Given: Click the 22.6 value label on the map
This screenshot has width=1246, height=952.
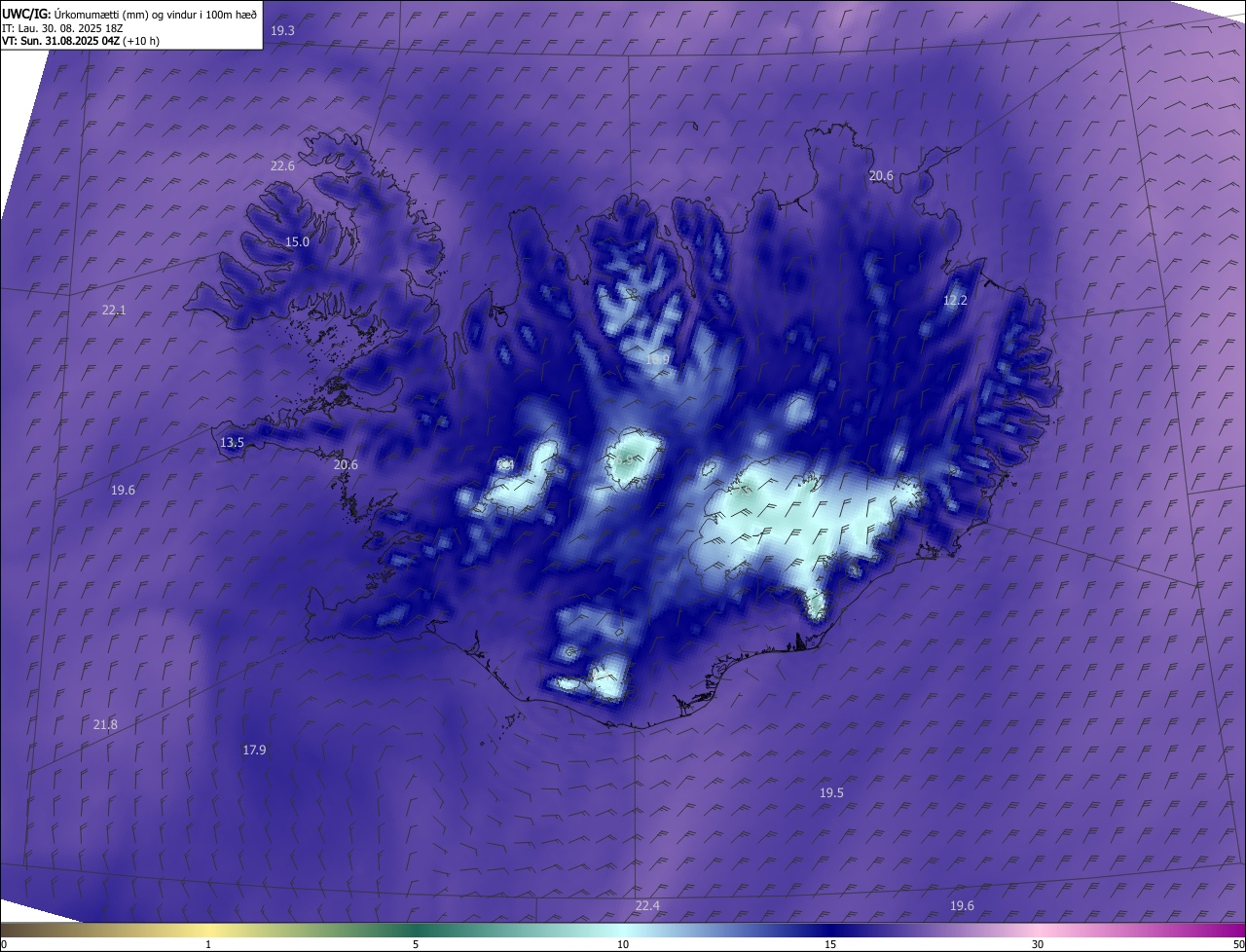Looking at the screenshot, I should [x=282, y=166].
